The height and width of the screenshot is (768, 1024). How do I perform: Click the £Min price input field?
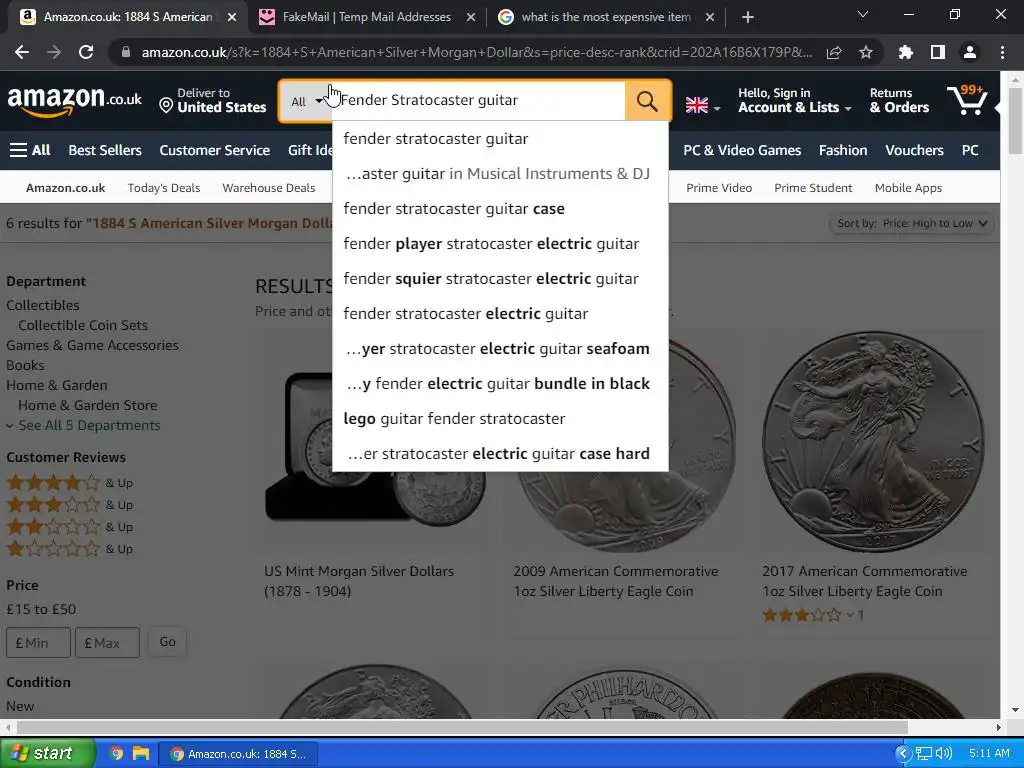pyautogui.click(x=39, y=643)
